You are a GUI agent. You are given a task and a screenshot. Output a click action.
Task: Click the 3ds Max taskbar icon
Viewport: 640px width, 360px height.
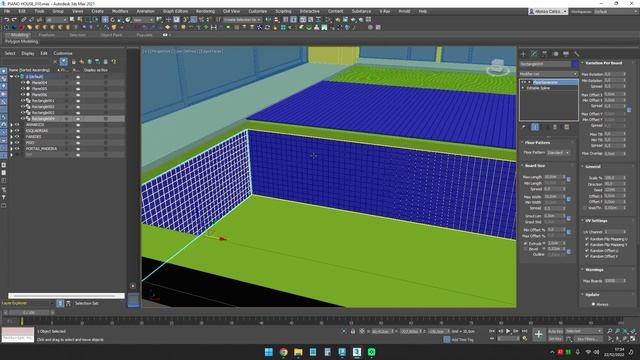tap(357, 352)
